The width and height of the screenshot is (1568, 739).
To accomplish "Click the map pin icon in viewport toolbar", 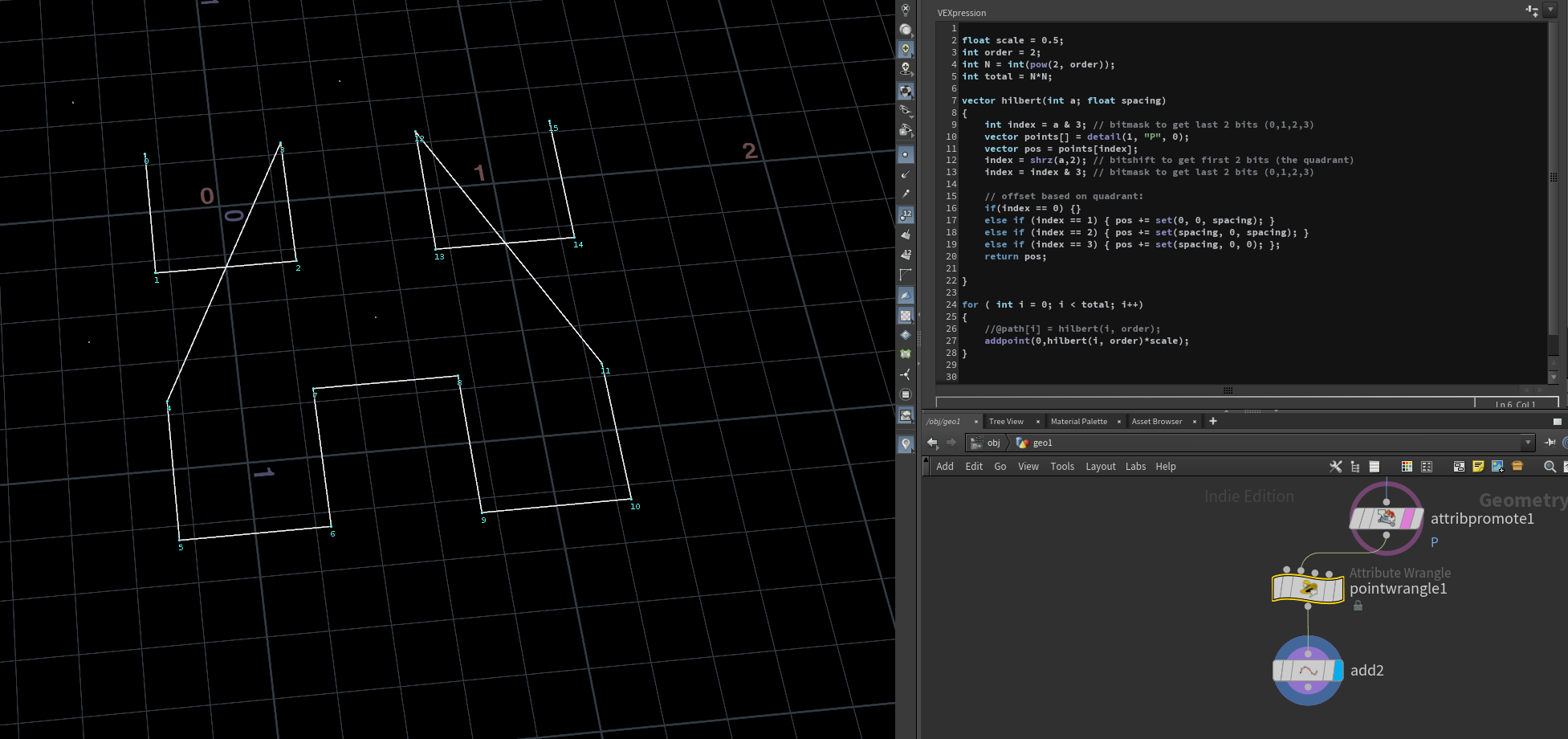I will click(x=906, y=443).
